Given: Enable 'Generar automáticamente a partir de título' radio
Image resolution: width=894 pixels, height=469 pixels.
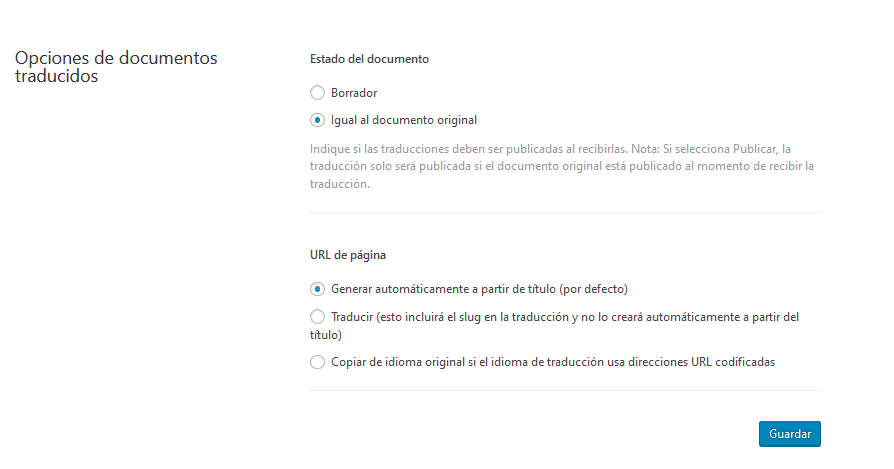Looking at the screenshot, I should click(x=317, y=289).
